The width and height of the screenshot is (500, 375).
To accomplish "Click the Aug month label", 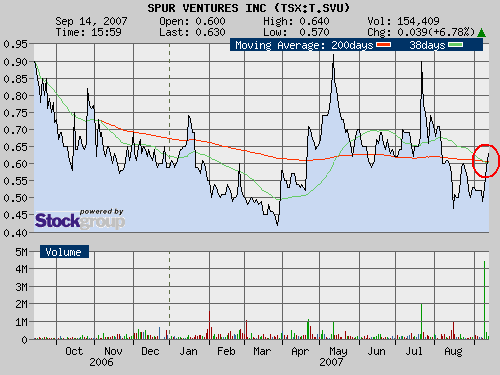I will [453, 352].
